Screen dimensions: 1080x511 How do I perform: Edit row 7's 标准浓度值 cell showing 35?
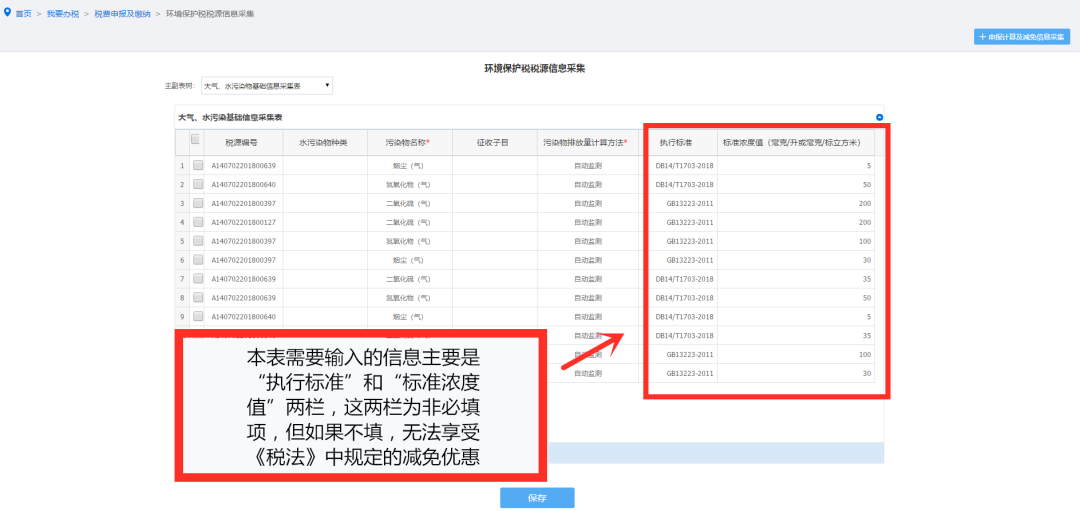pos(797,279)
